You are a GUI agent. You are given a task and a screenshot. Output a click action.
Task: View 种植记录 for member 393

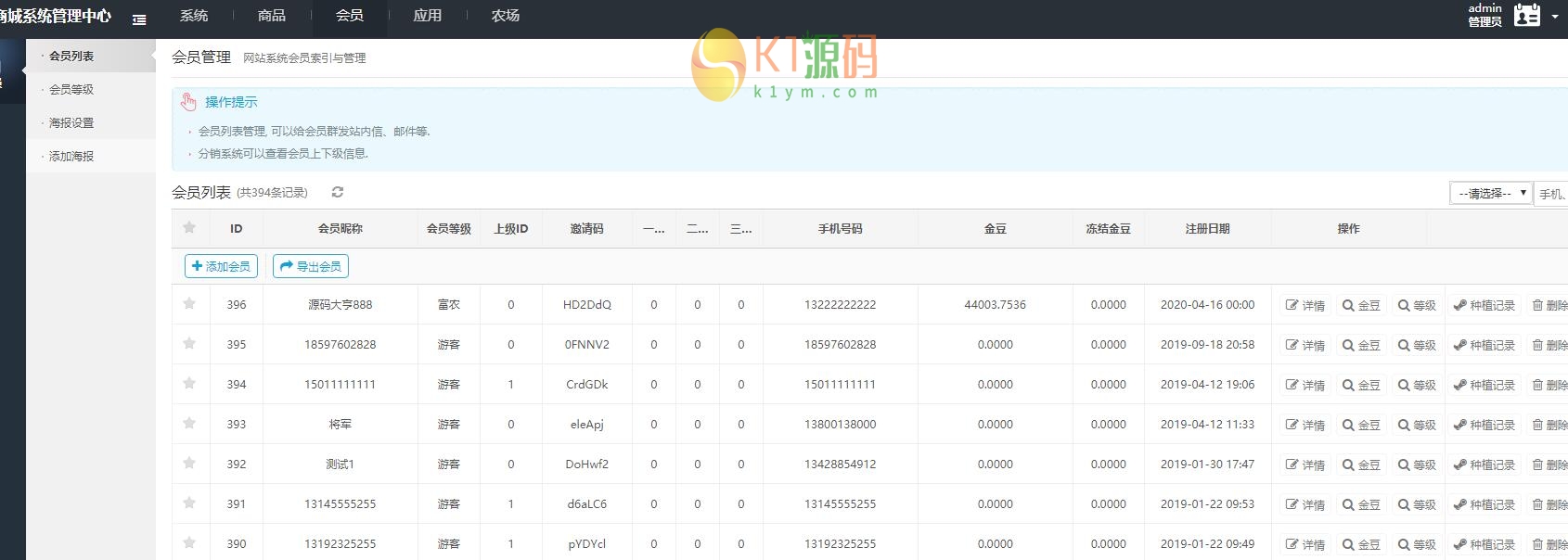[1484, 425]
